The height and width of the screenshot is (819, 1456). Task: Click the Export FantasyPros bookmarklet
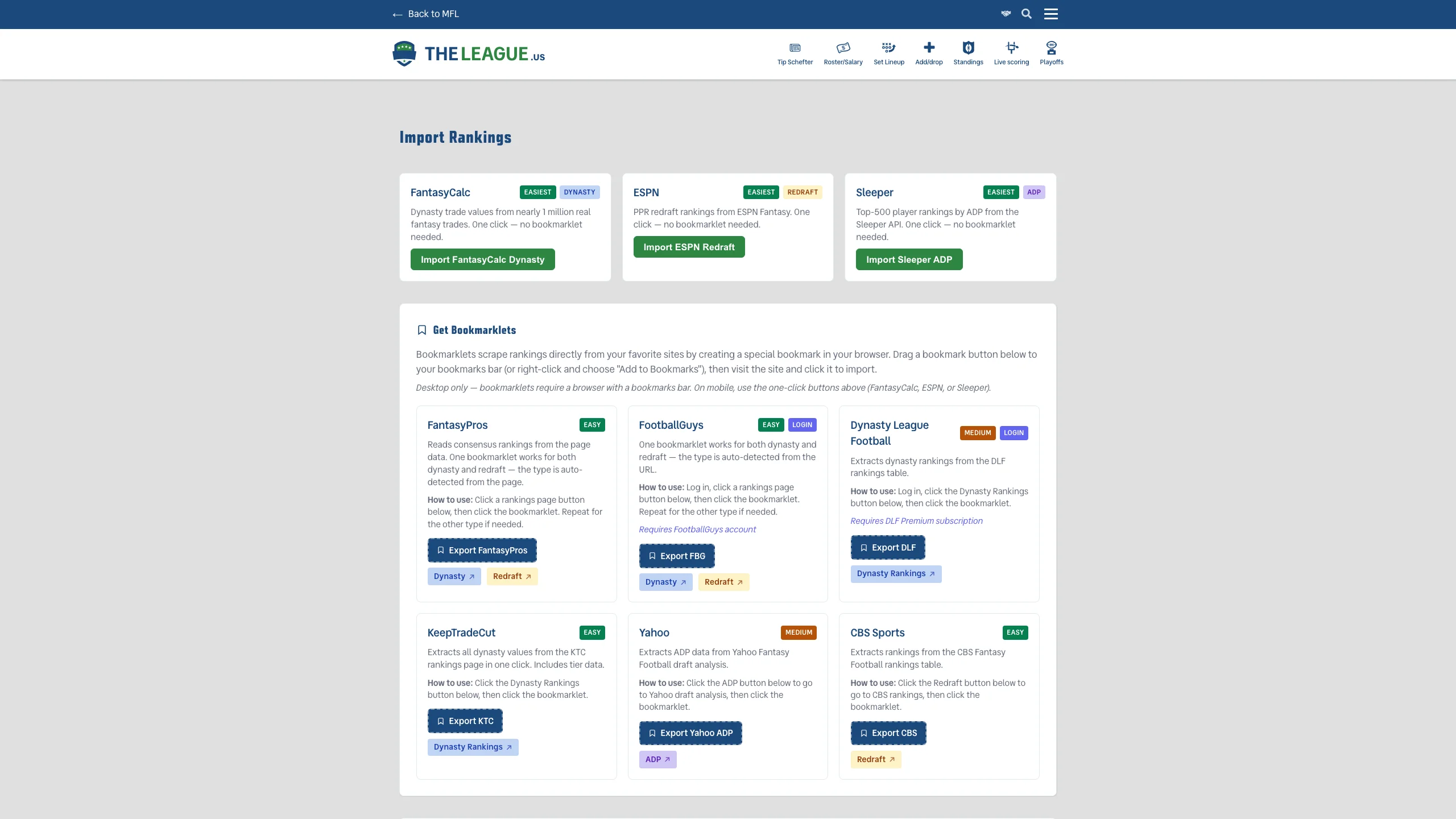[x=482, y=551]
